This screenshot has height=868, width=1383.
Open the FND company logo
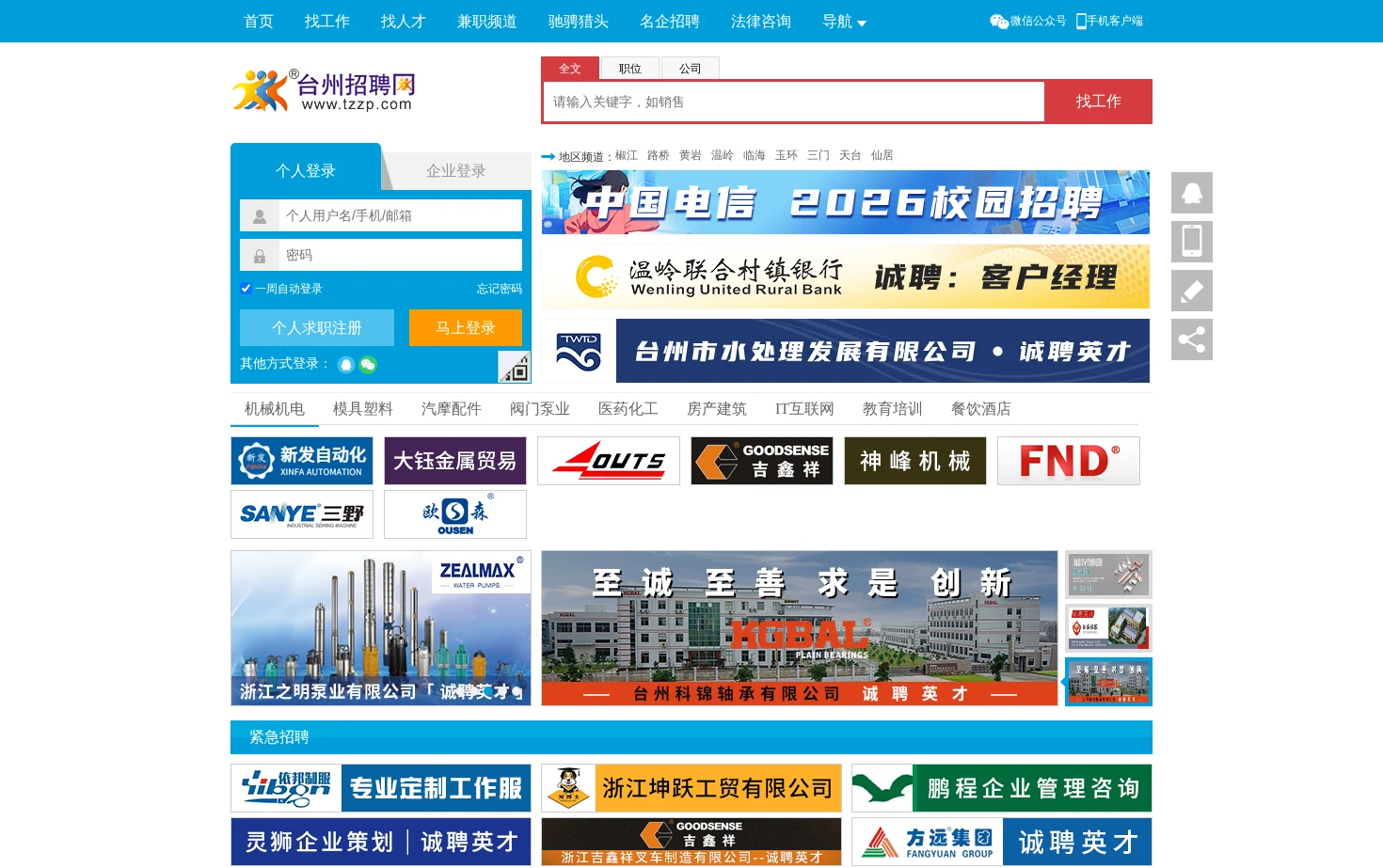(x=1069, y=461)
